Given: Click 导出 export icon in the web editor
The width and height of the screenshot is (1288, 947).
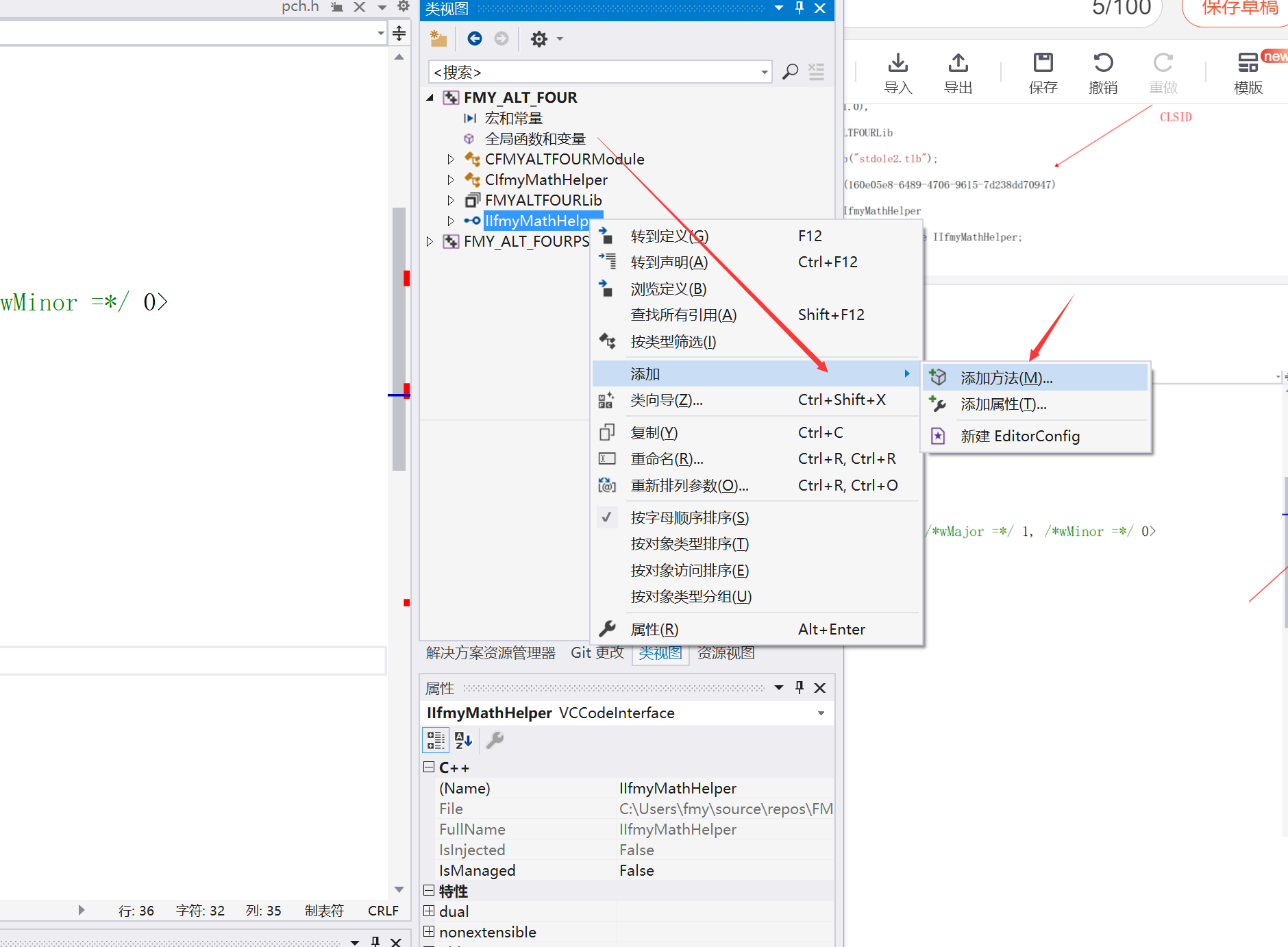Looking at the screenshot, I should 958,73.
